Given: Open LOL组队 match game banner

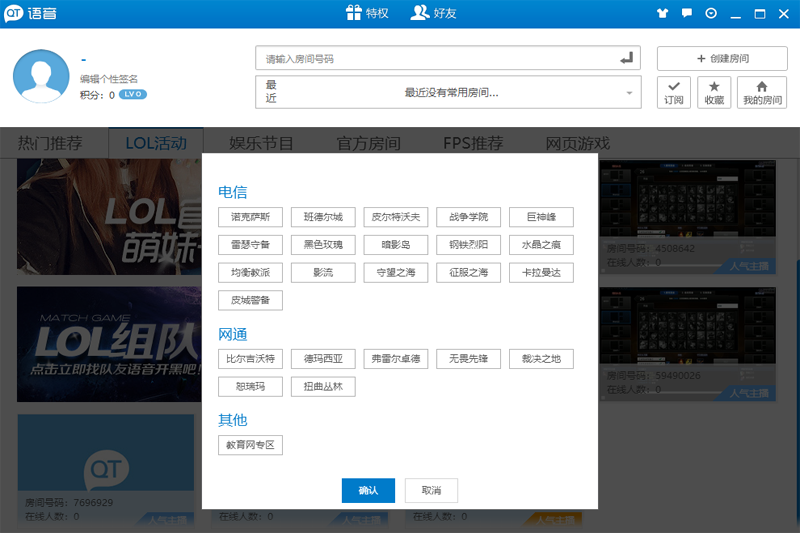Looking at the screenshot, I should point(109,344).
